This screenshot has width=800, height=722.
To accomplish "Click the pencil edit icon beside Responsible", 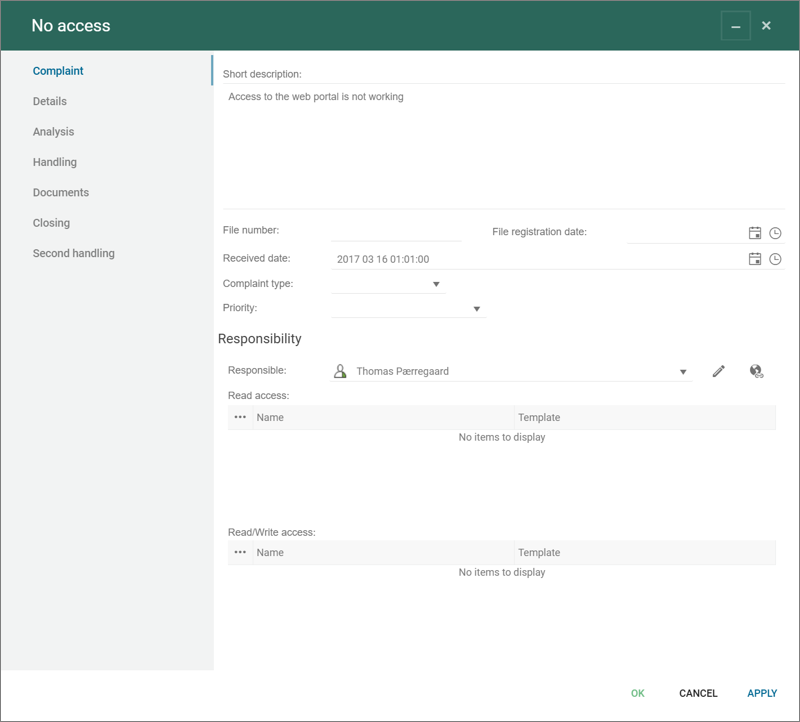I will click(718, 371).
